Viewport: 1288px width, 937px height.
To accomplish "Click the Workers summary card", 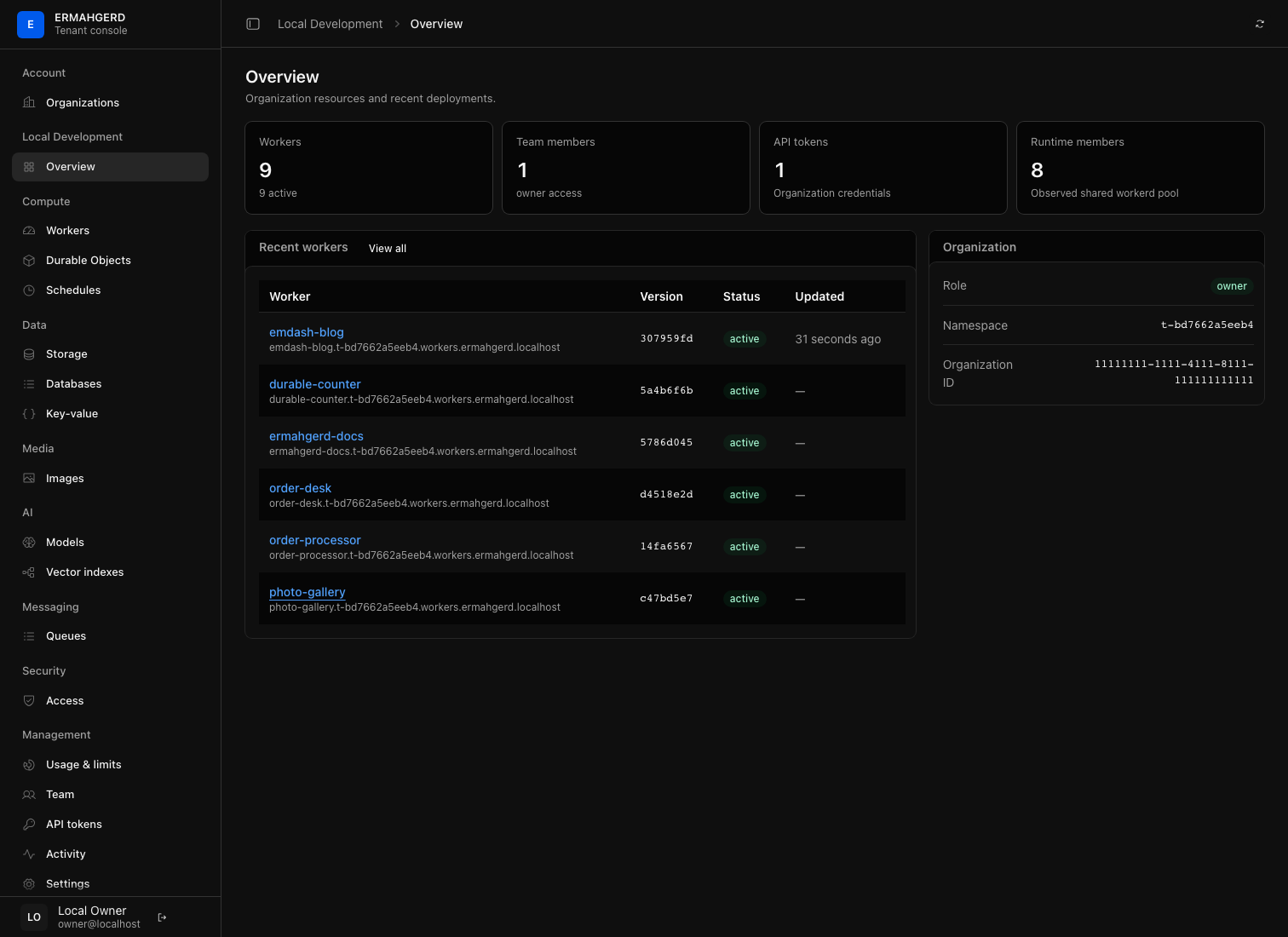I will pyautogui.click(x=369, y=168).
